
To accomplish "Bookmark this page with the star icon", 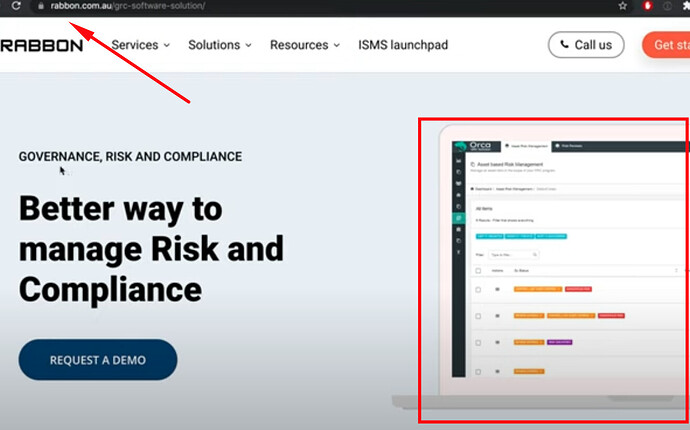I will 622,6.
